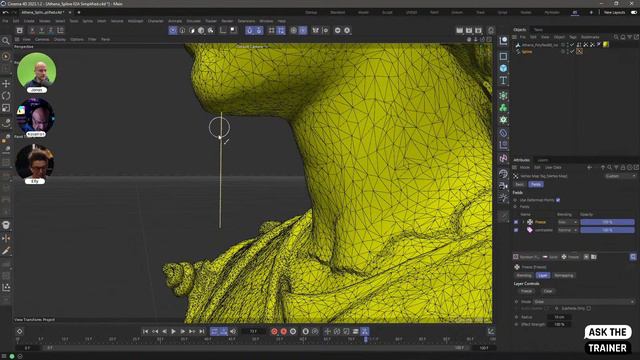Switch to the Objects tab

(x=520, y=30)
